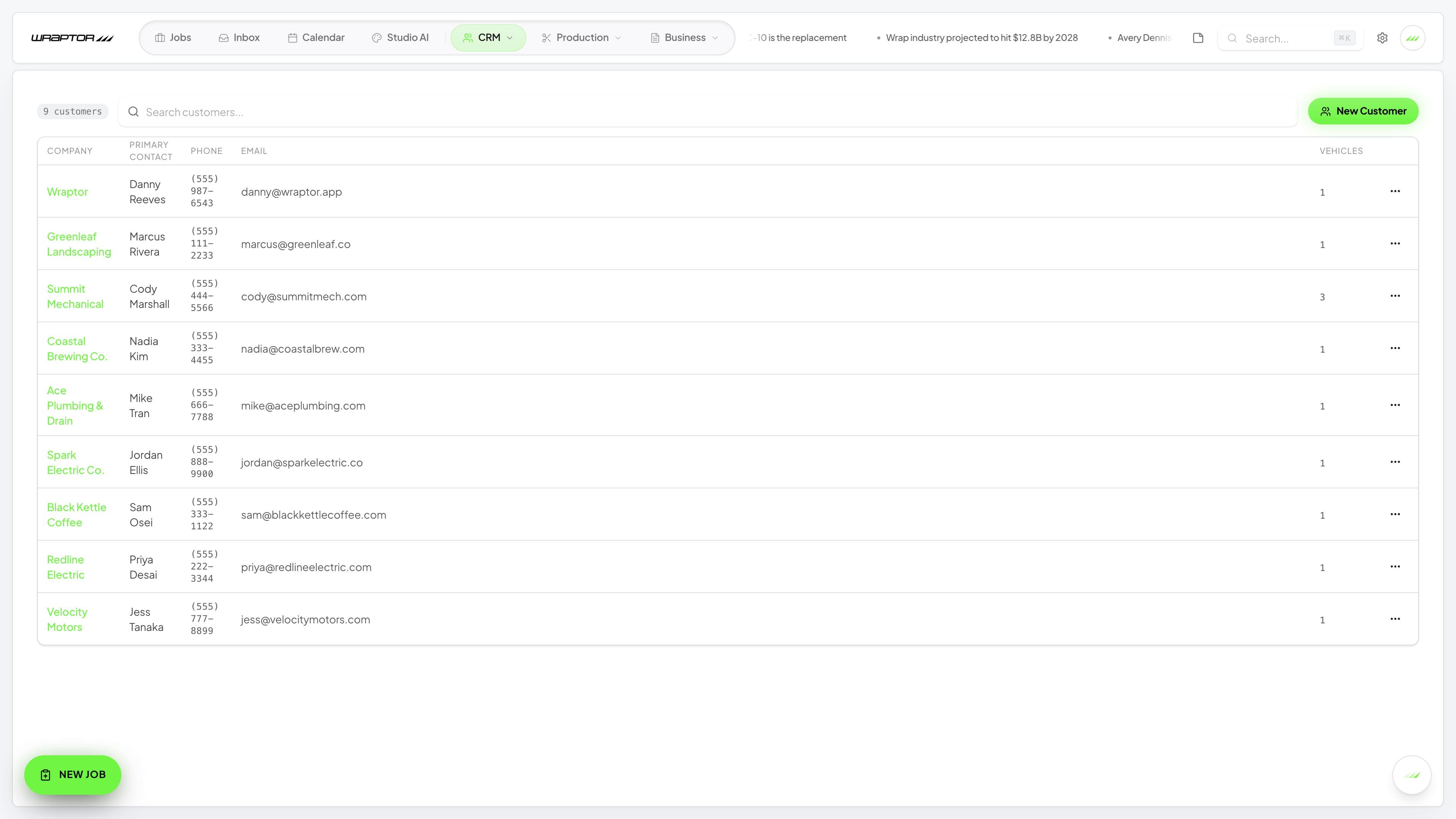The image size is (1456, 819).
Task: Focus the Search customers field
Action: [708, 112]
